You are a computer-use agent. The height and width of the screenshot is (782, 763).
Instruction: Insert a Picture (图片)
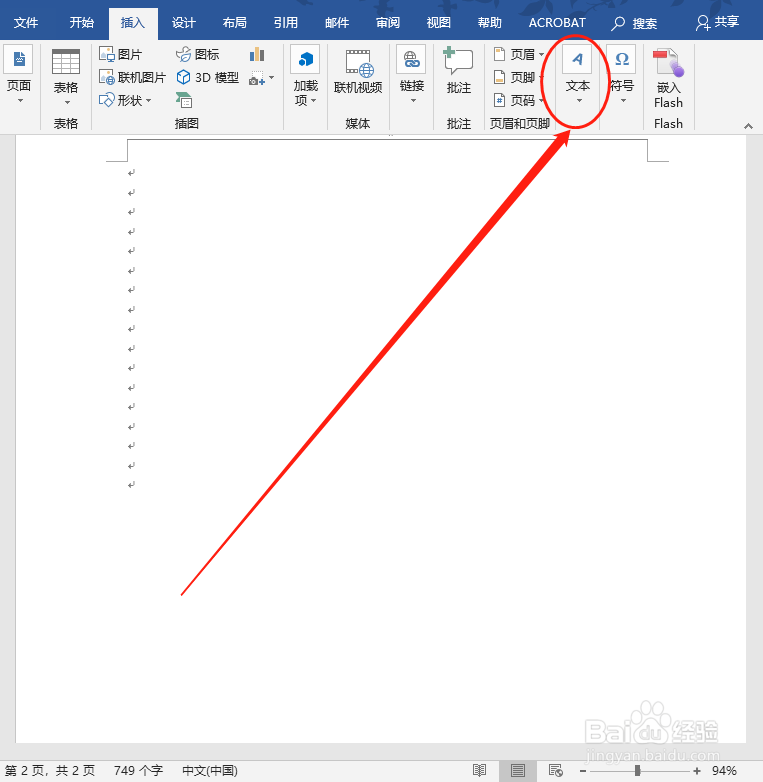click(121, 54)
